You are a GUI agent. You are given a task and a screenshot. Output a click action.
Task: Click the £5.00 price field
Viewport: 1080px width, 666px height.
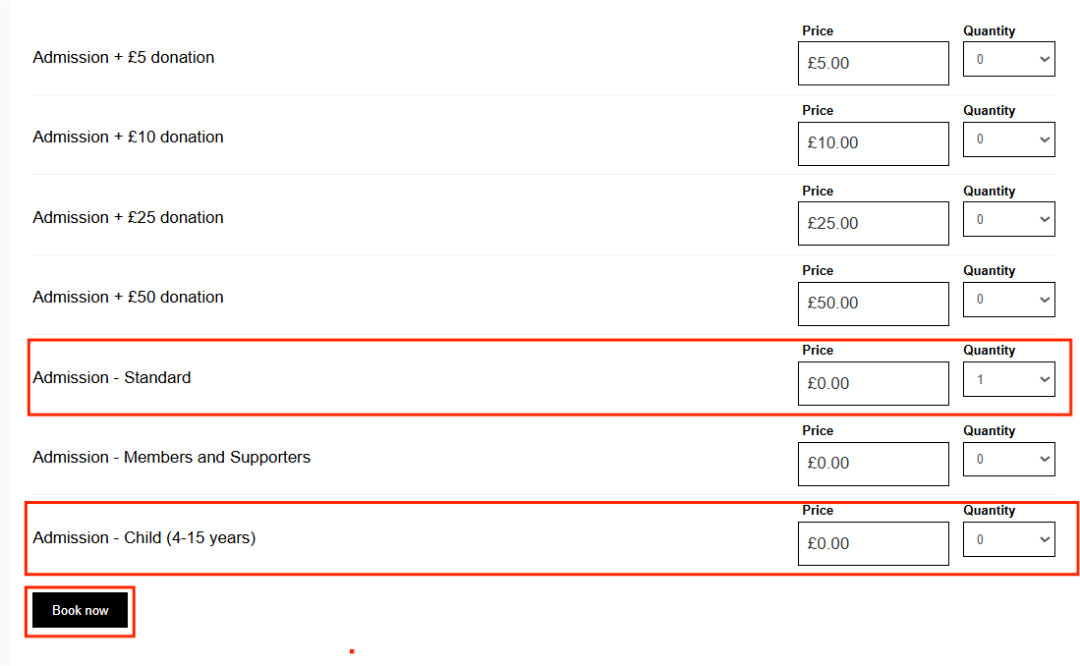(873, 63)
